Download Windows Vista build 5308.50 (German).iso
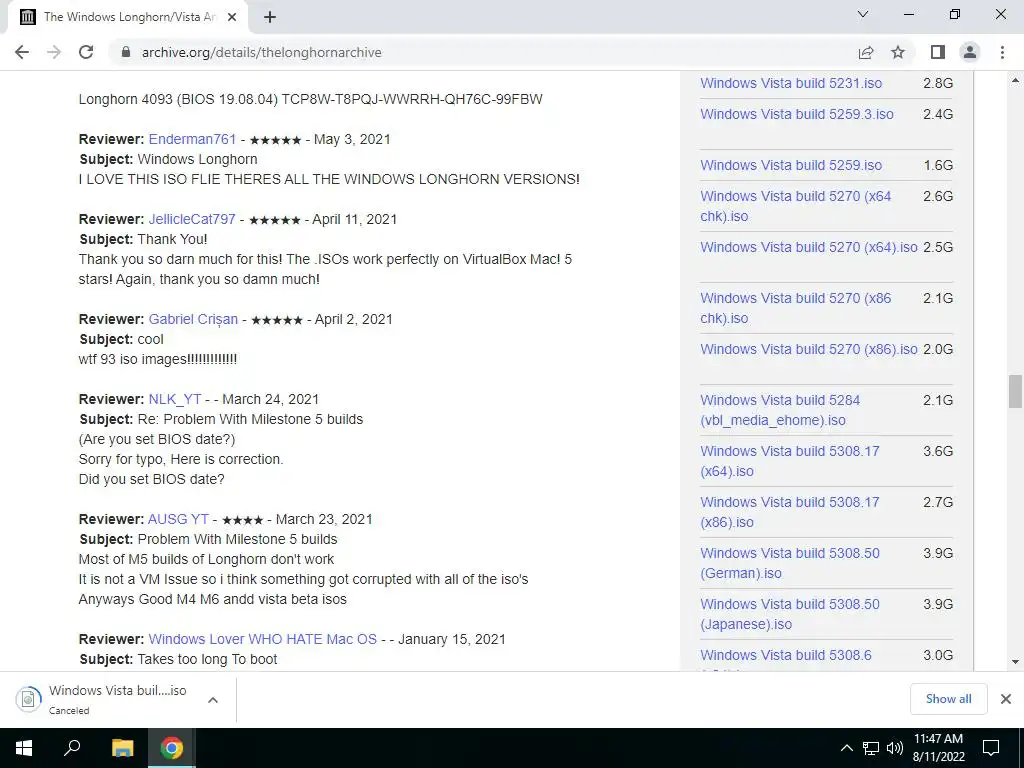The width and height of the screenshot is (1024, 768). [790, 562]
